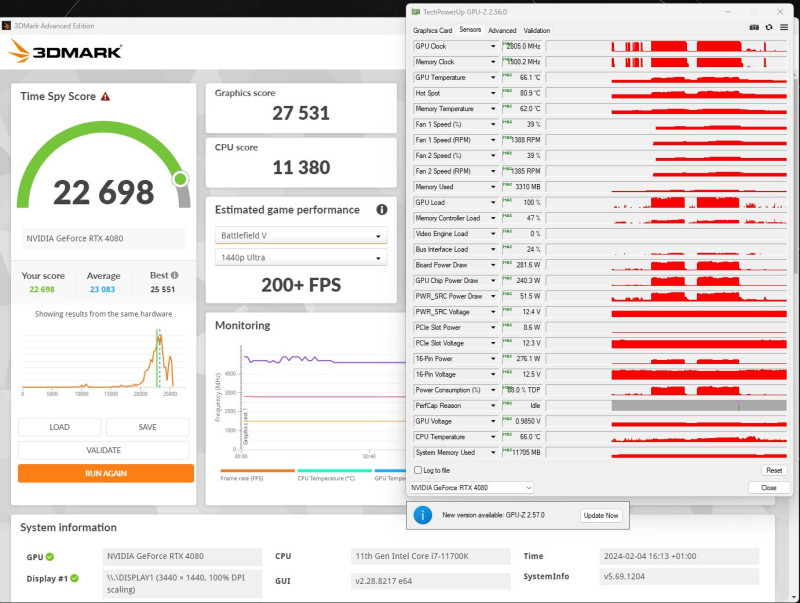Click the green Display #1 check icon
This screenshot has width=800, height=603.
(x=74, y=579)
